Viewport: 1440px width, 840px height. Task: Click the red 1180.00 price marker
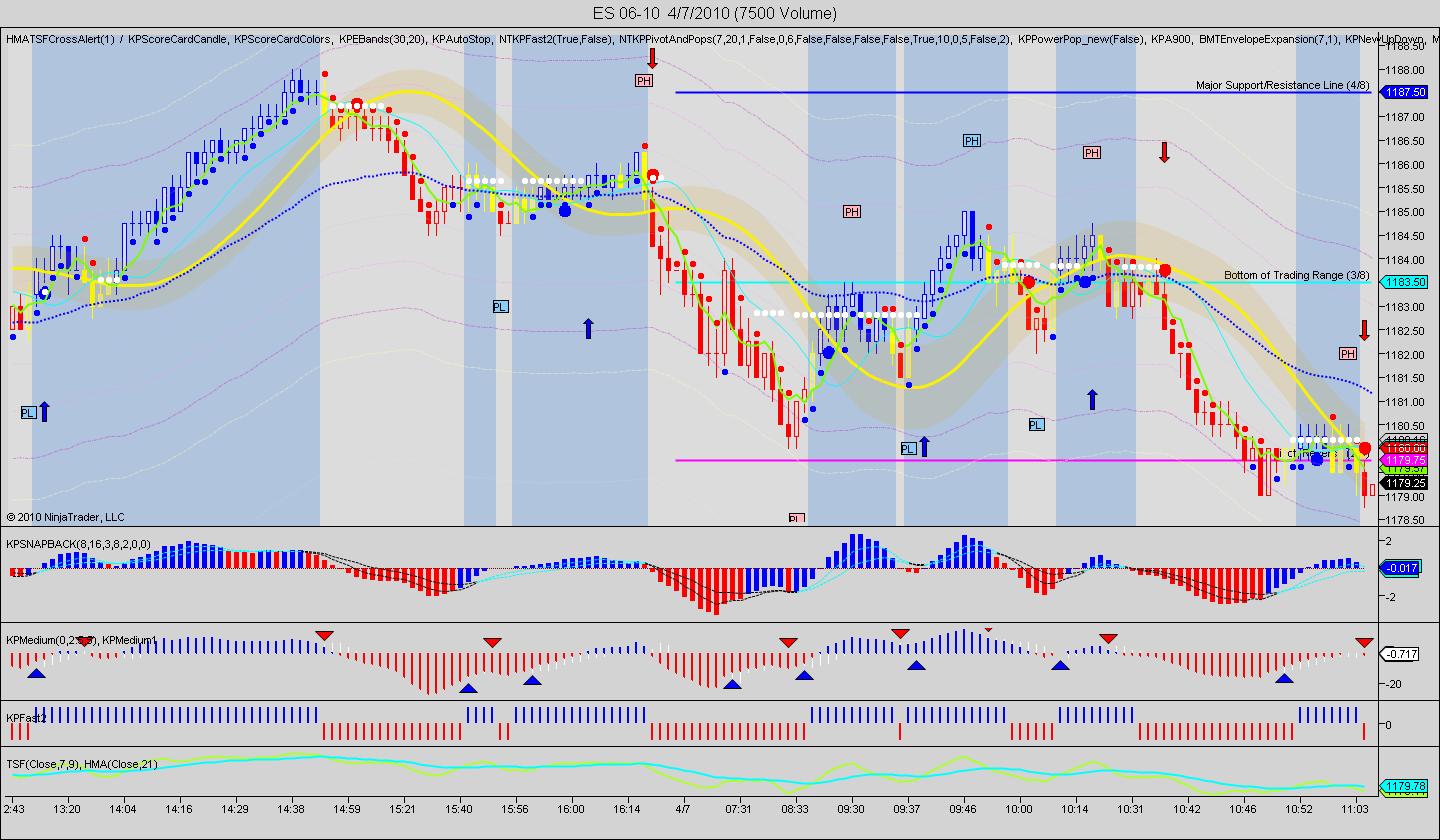point(1404,448)
